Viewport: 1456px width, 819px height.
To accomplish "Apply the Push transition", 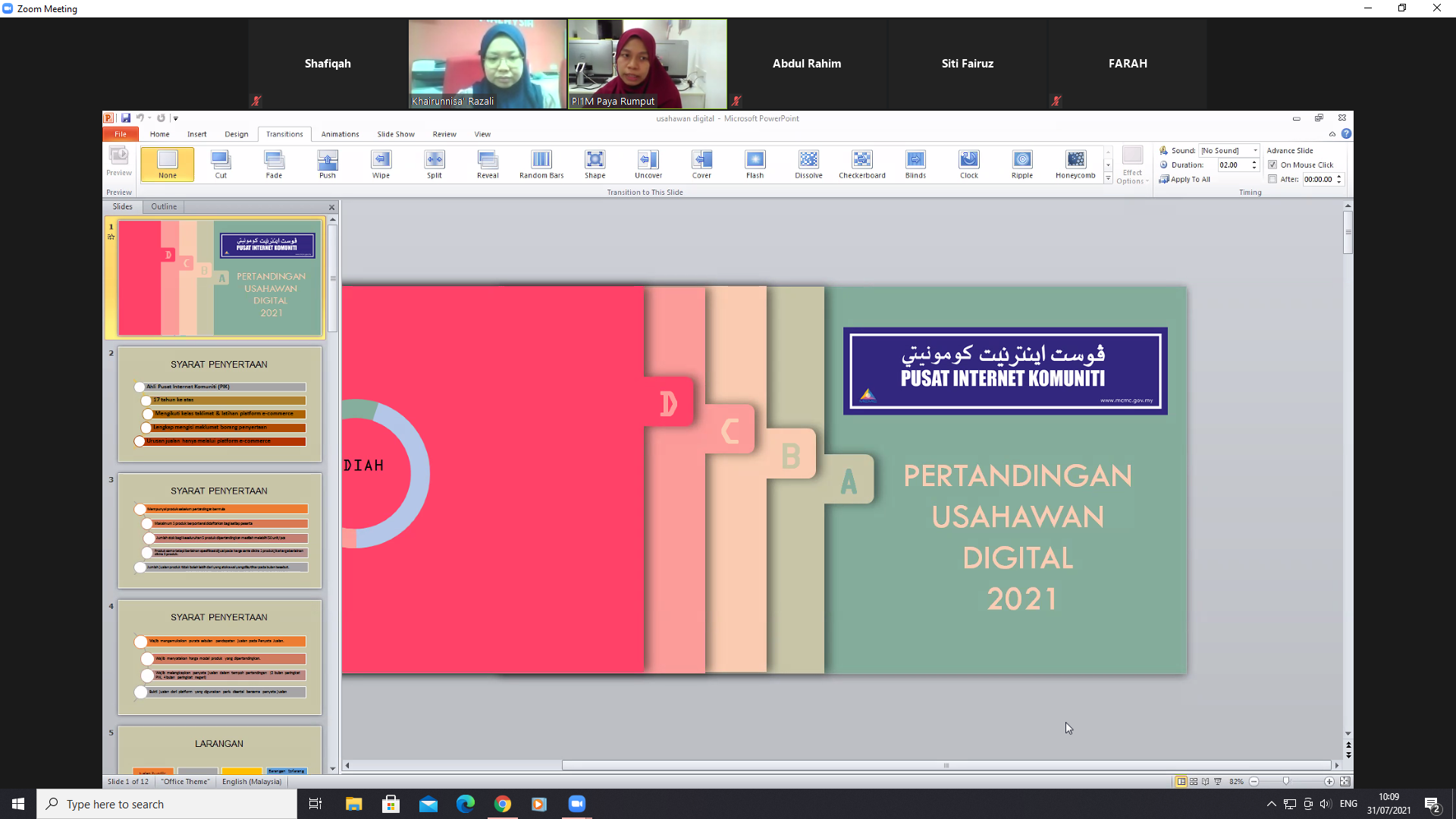I will click(x=328, y=164).
